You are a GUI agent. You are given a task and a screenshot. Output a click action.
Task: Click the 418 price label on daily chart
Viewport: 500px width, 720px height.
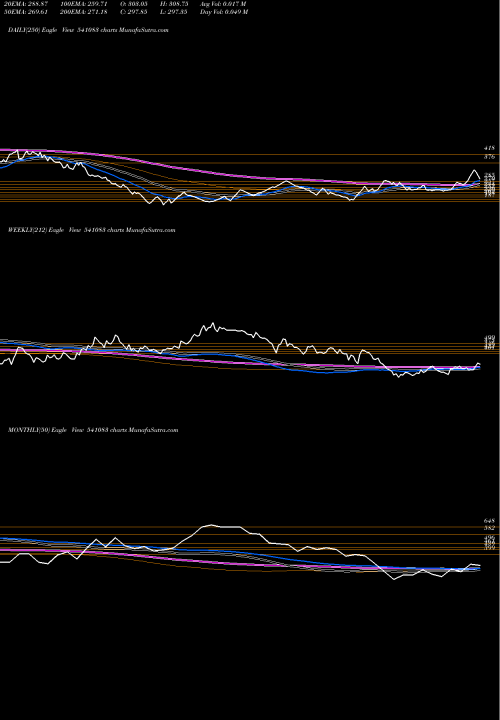[489, 148]
